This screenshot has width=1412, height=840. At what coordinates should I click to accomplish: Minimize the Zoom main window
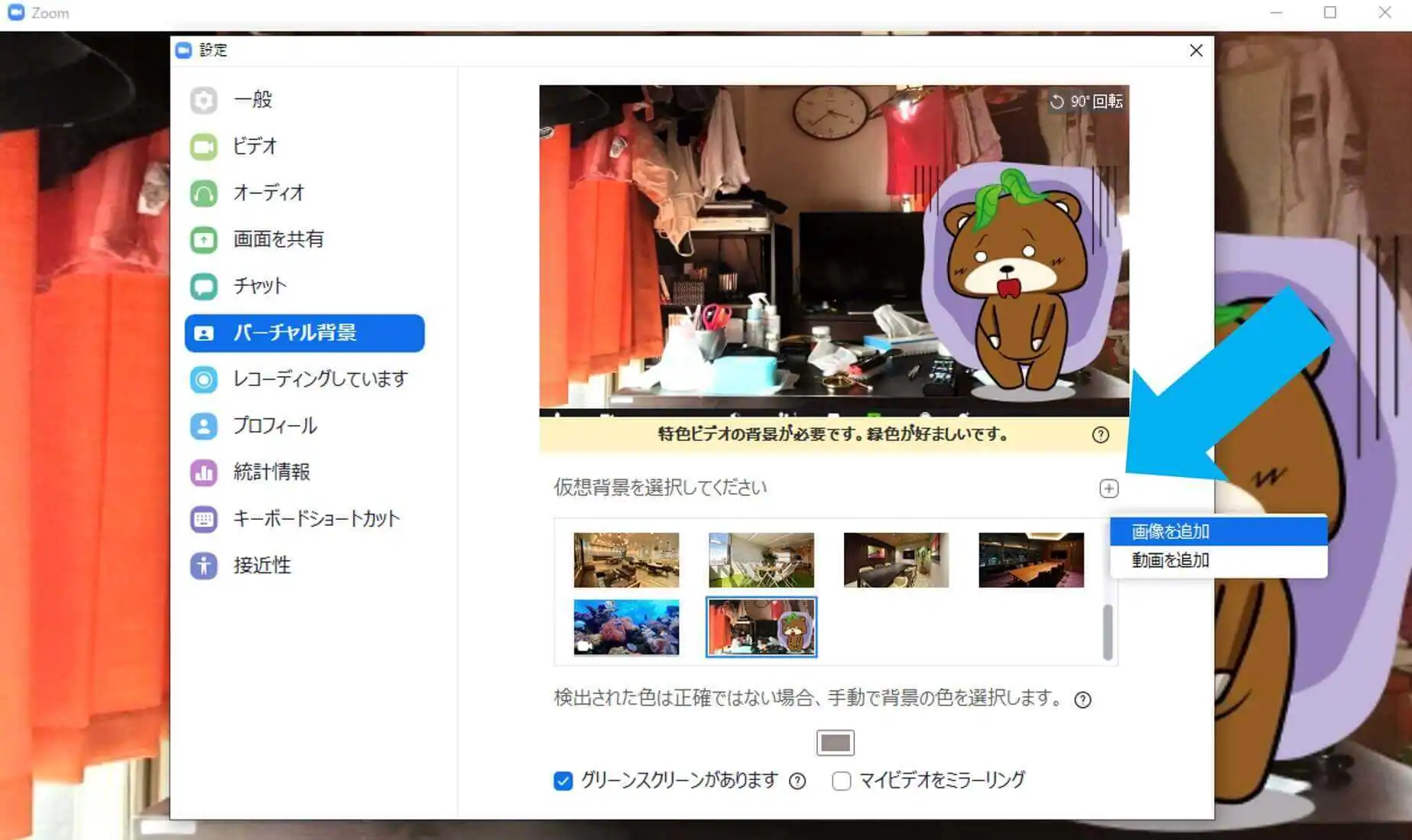point(1276,13)
